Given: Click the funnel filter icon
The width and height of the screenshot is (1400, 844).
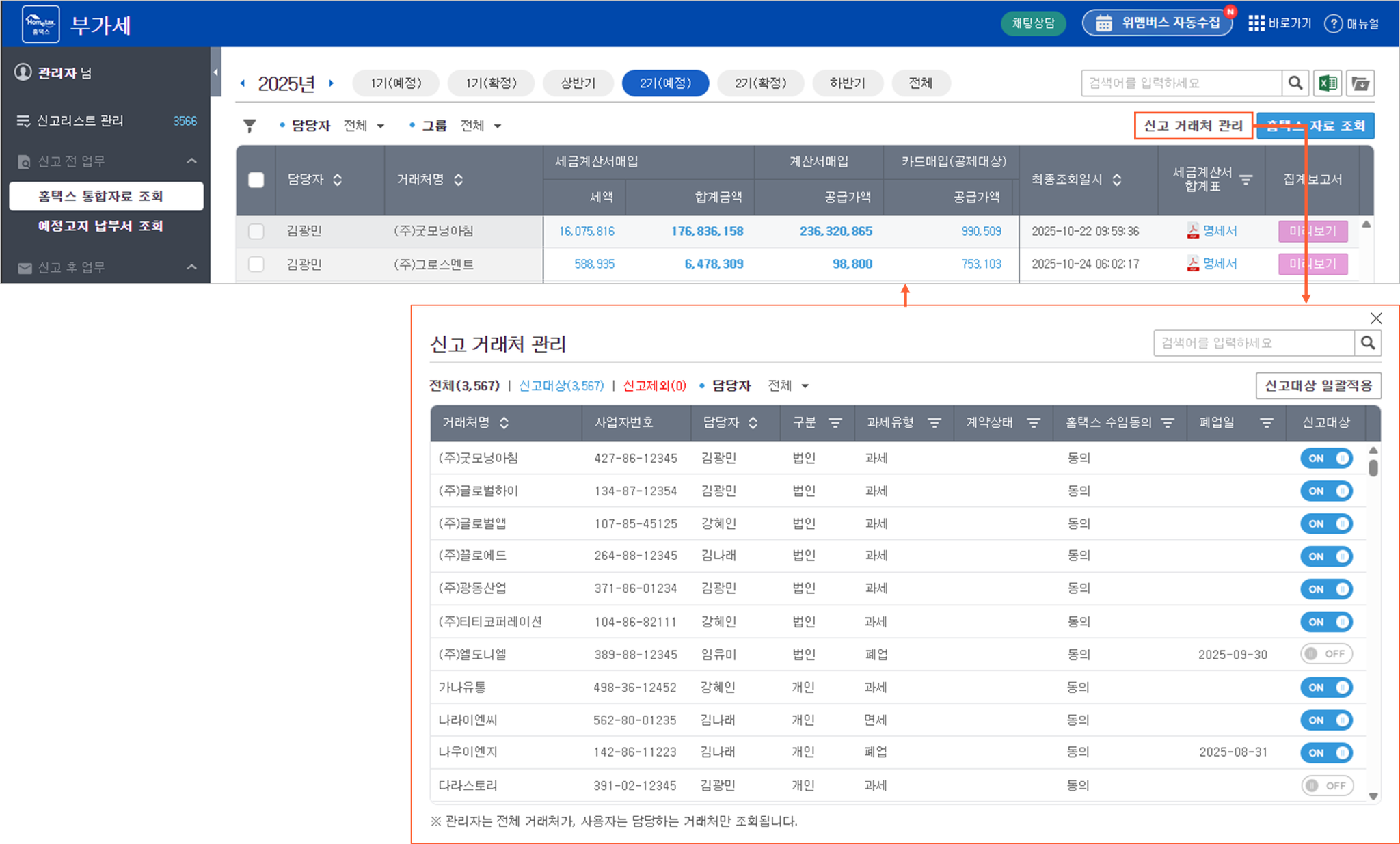Looking at the screenshot, I should click(250, 126).
